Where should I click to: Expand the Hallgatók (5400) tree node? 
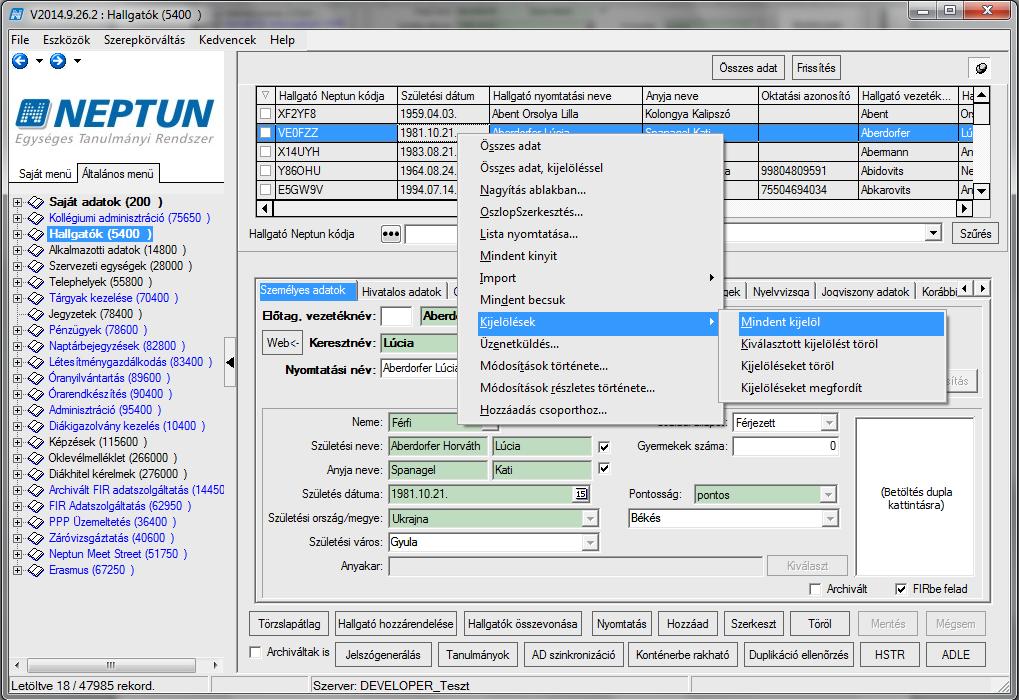pos(18,234)
